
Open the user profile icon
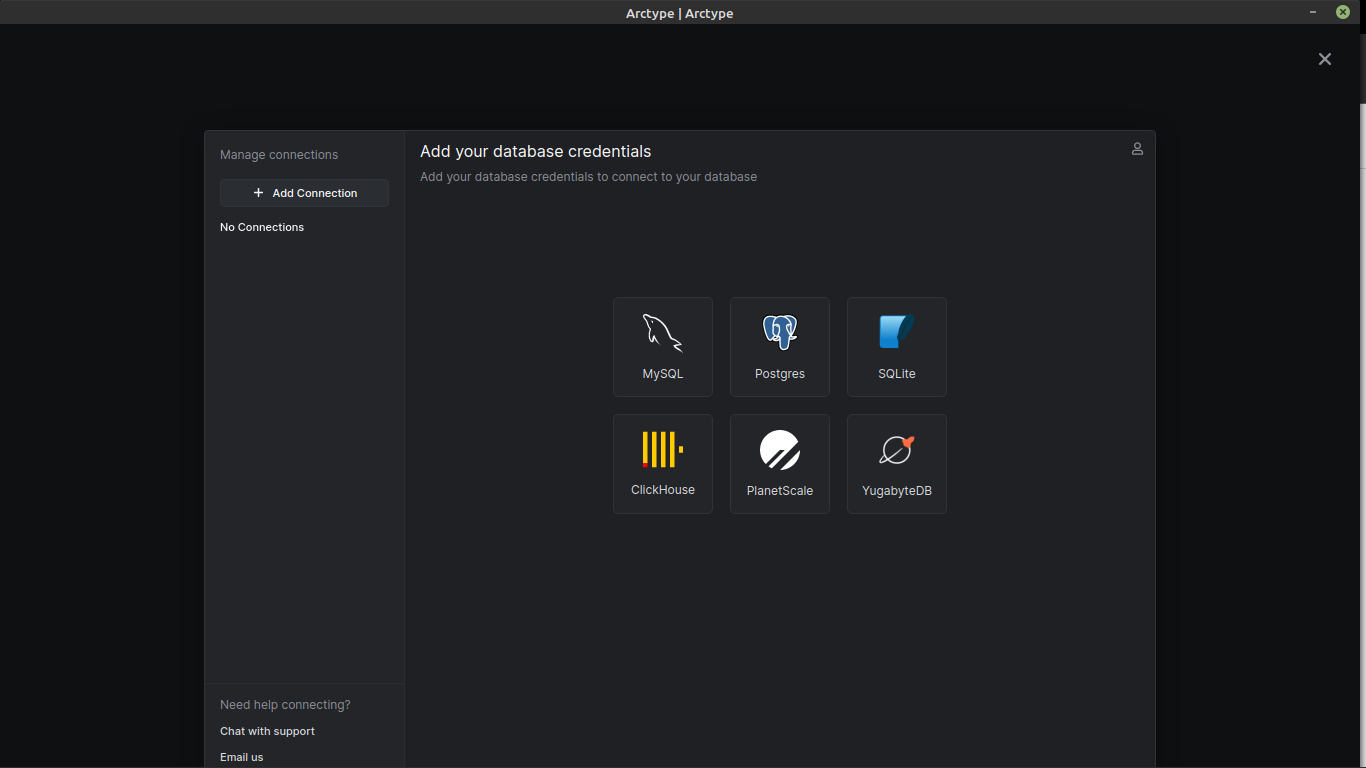click(1137, 149)
